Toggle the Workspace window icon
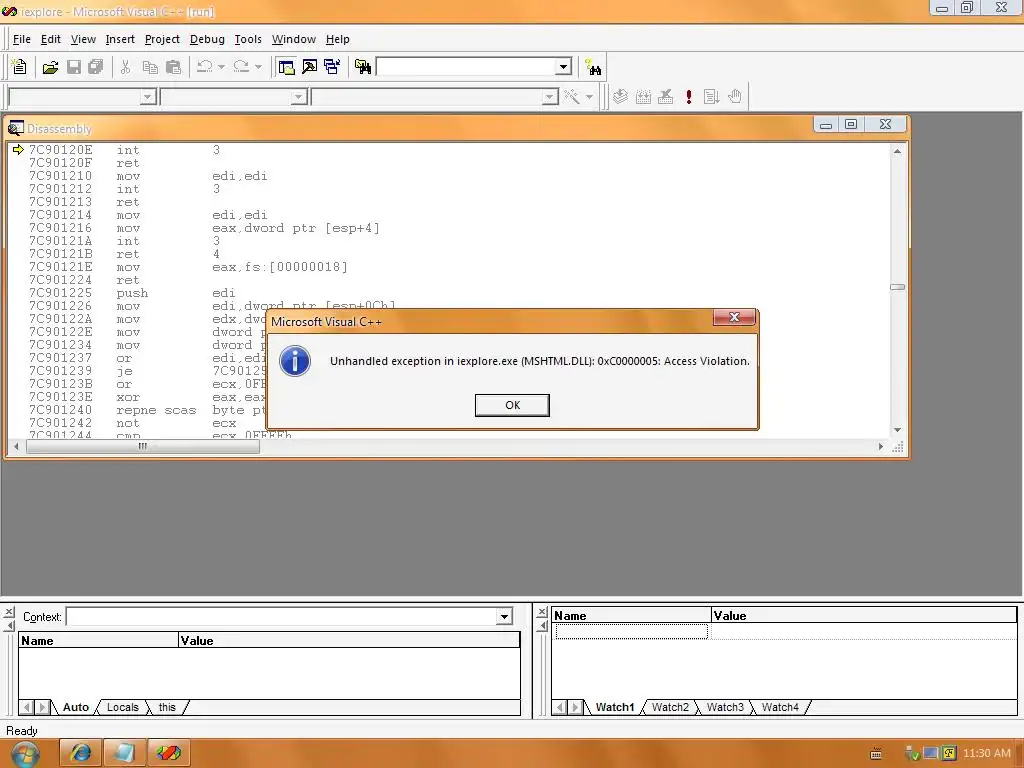 [x=286, y=67]
